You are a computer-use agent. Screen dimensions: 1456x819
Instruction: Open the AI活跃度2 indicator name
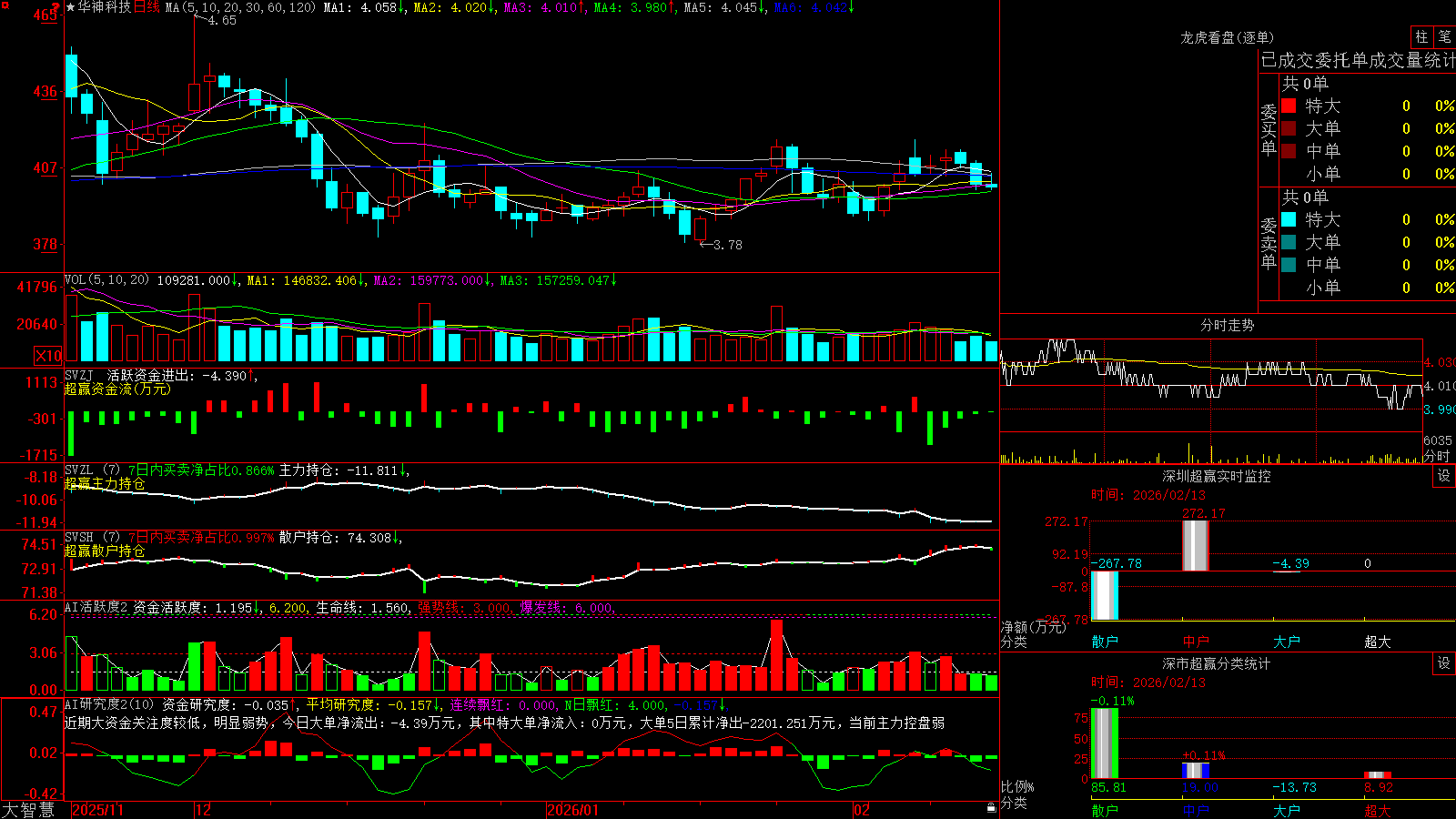pos(96,608)
